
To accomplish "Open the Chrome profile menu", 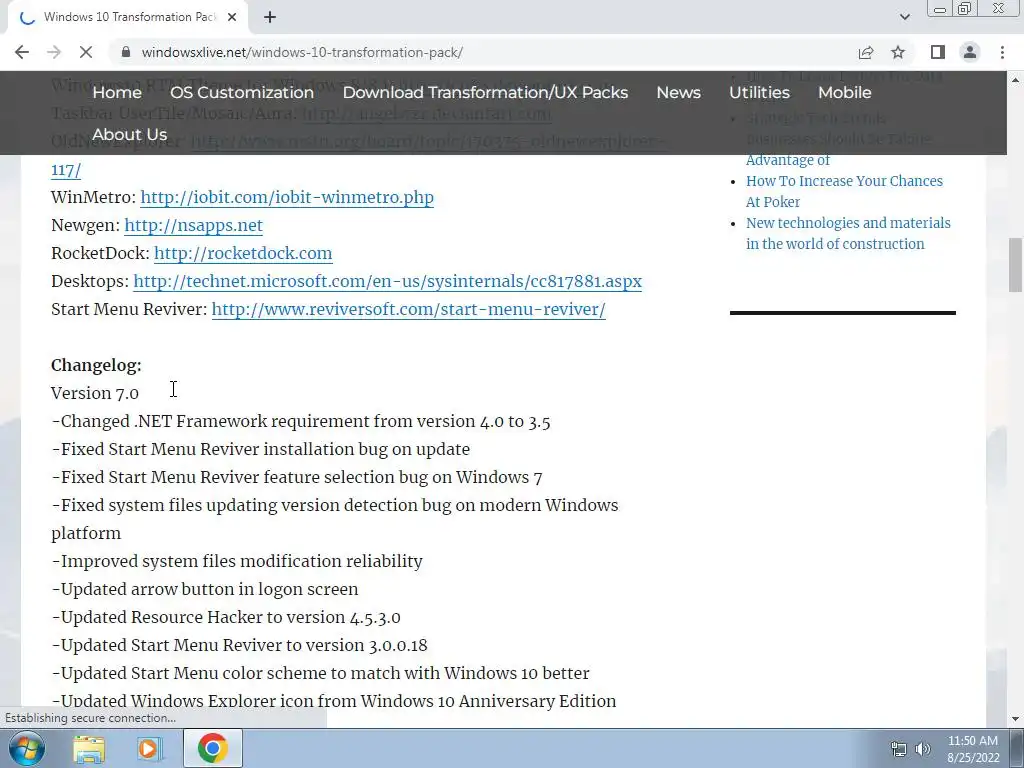I will click(970, 52).
